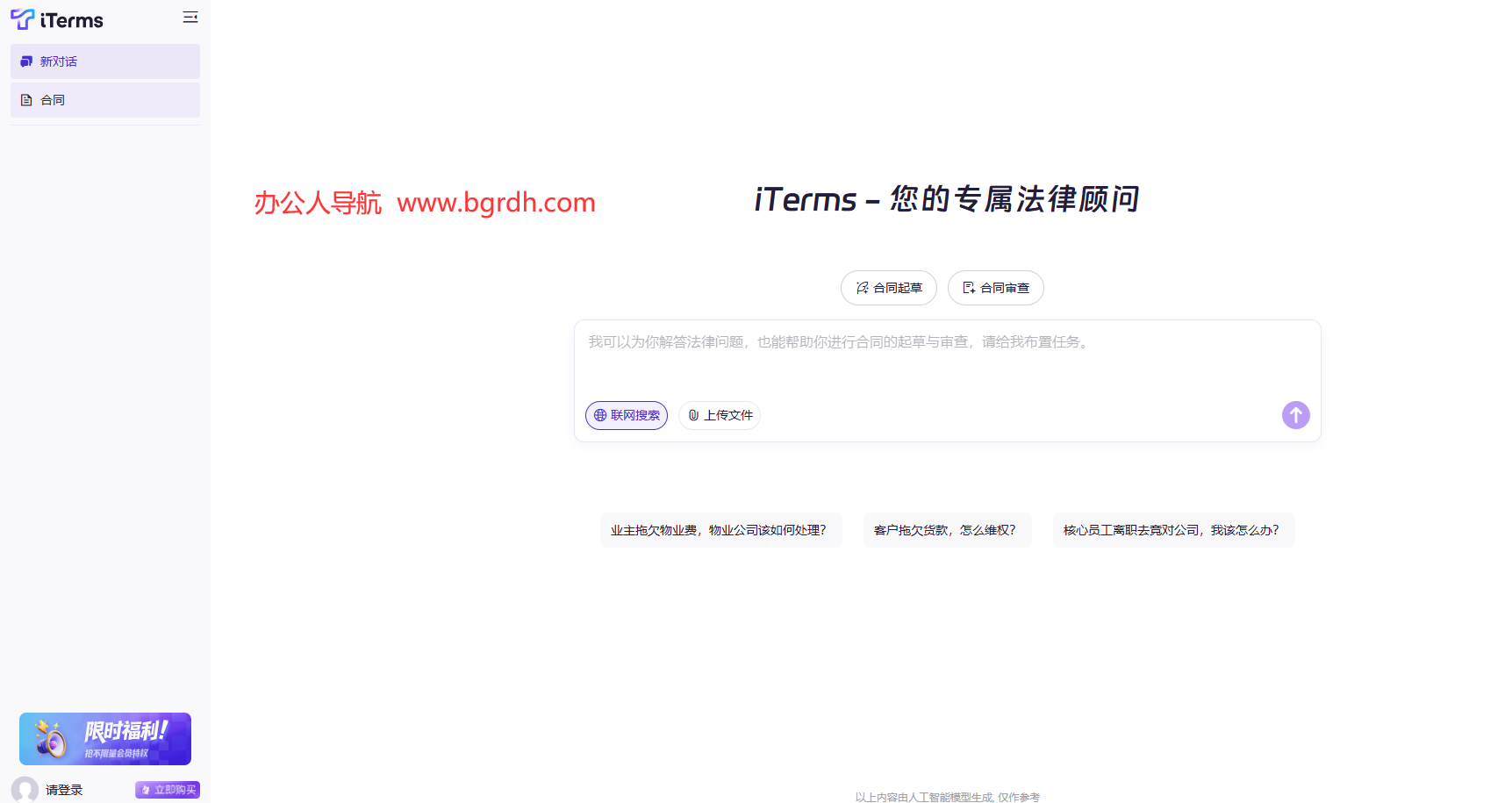Toggle the 联网搜索 web search option
The image size is (1512, 803).
point(626,415)
